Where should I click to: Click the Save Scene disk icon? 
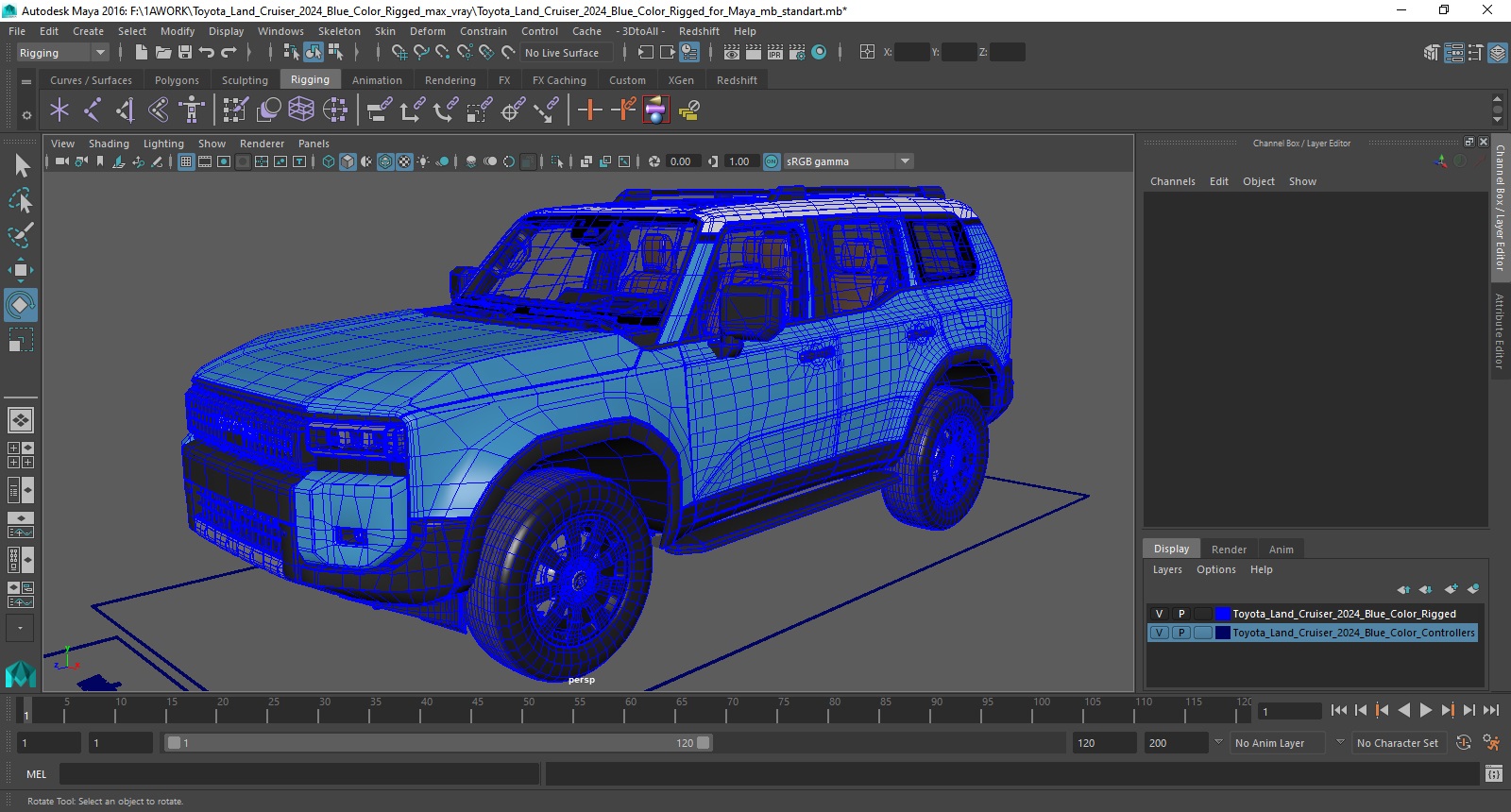click(185, 53)
